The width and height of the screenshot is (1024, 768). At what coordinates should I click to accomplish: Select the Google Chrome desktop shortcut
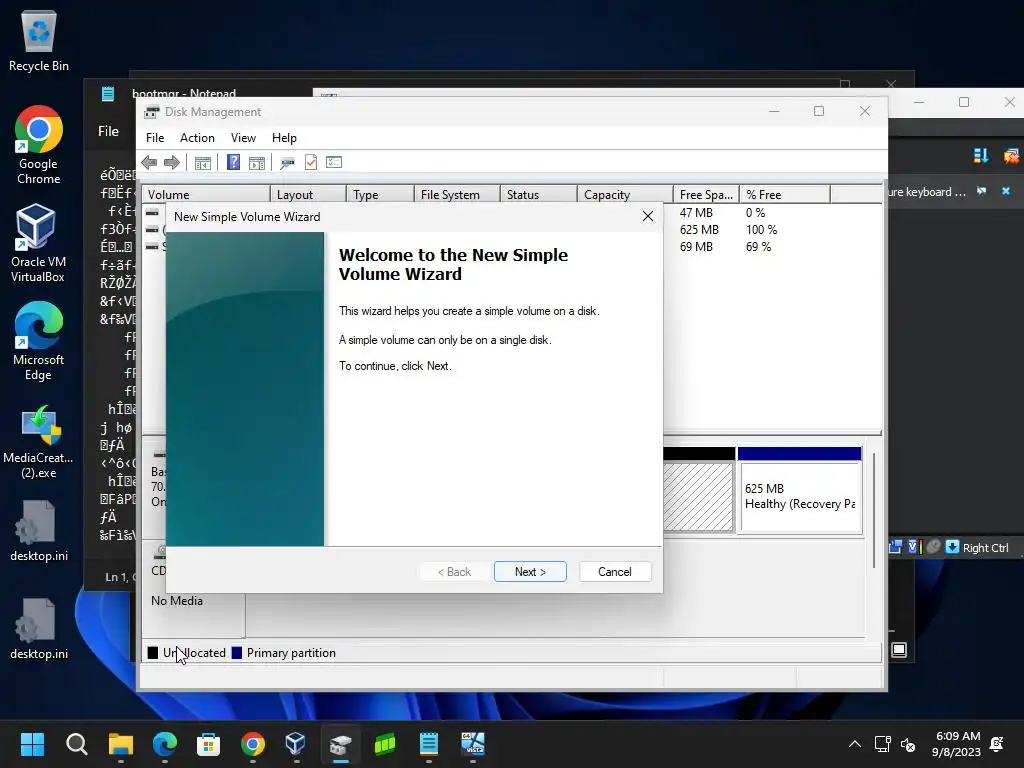coord(39,145)
